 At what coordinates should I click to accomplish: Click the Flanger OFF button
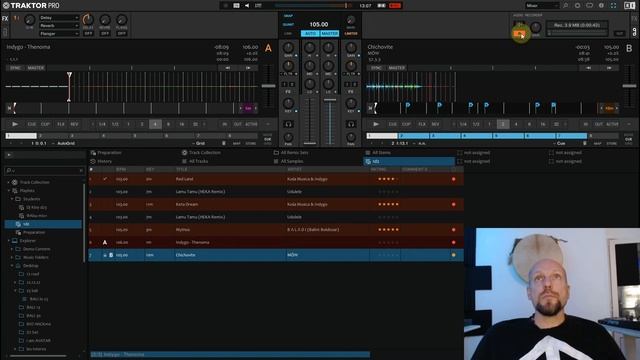122,33
